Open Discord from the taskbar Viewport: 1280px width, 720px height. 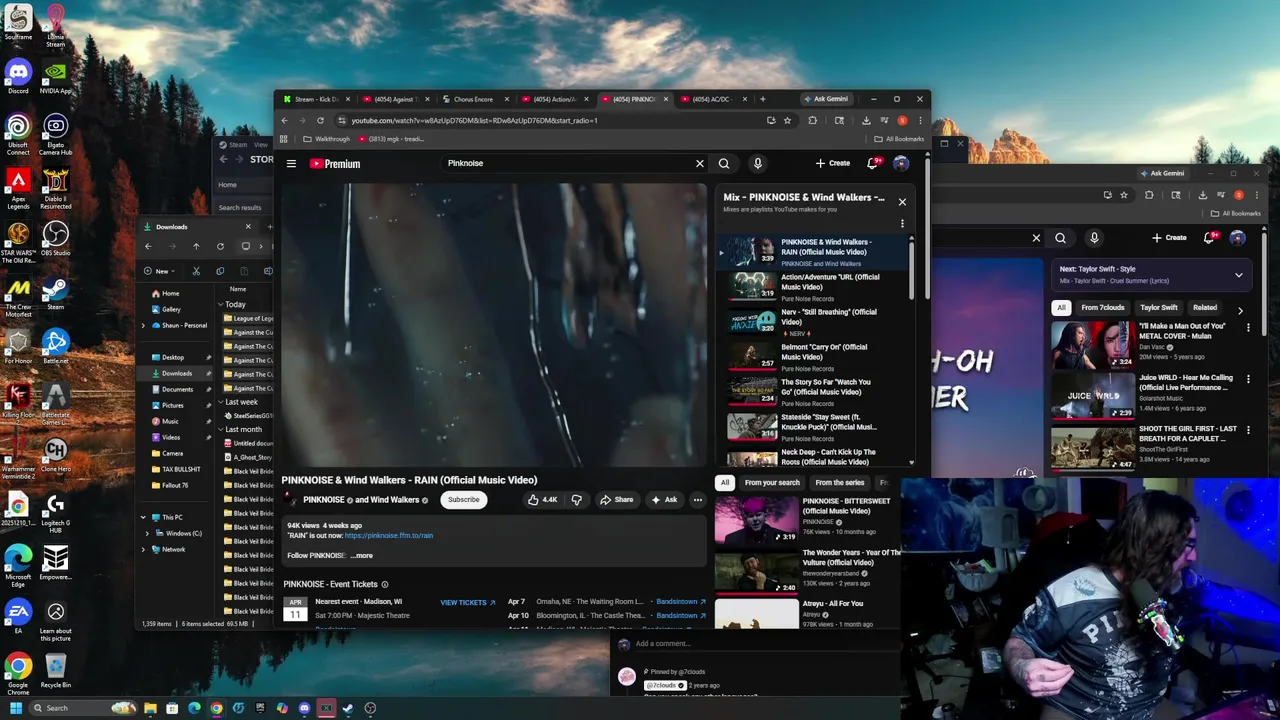click(304, 708)
